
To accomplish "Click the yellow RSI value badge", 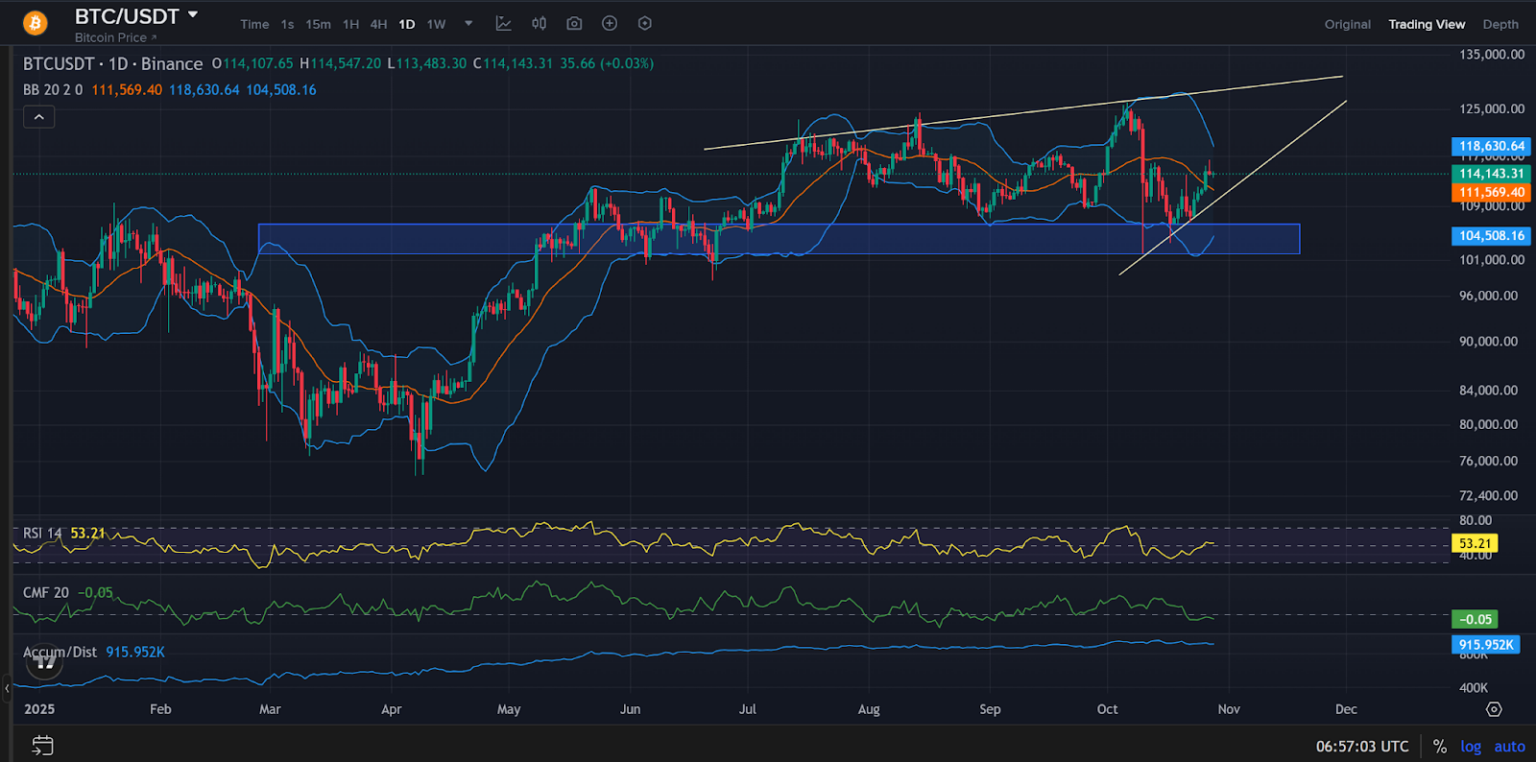I will point(1474,543).
